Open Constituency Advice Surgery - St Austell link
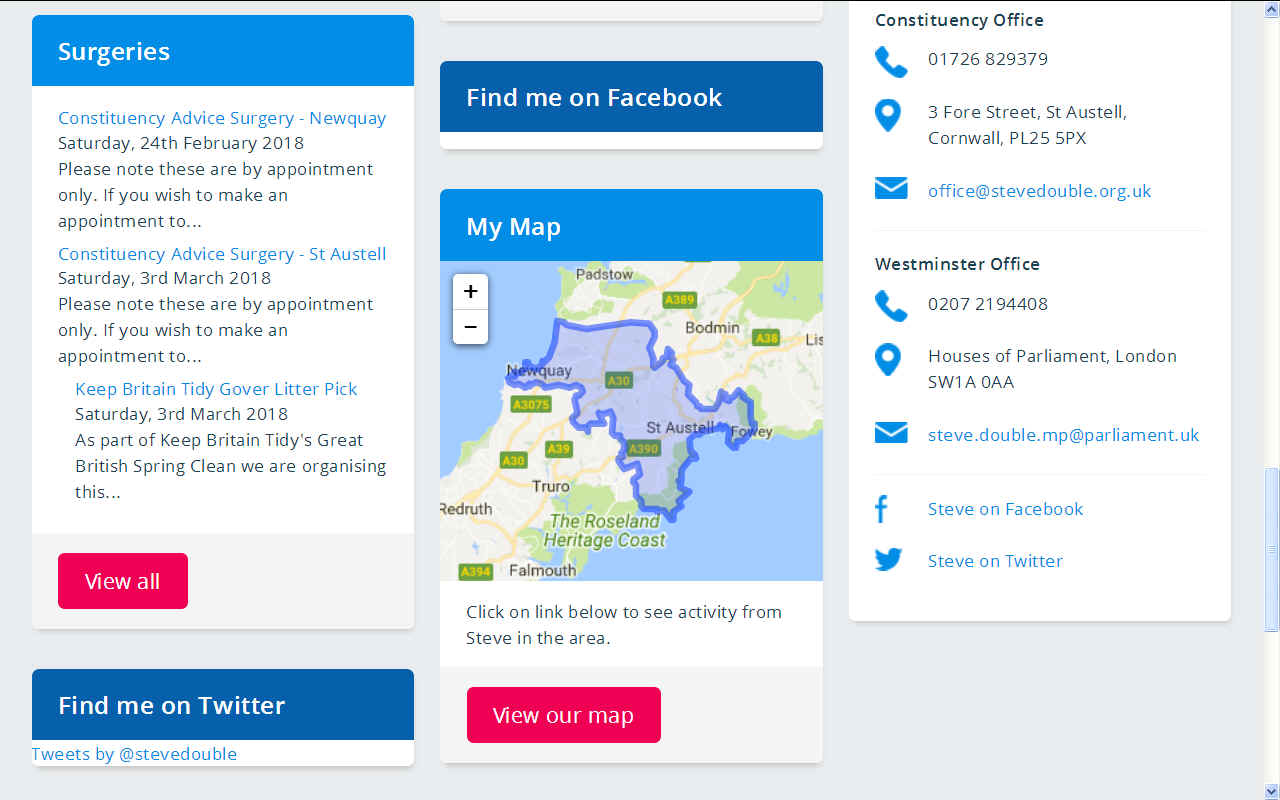Screen dimensions: 1280x800 pos(222,254)
